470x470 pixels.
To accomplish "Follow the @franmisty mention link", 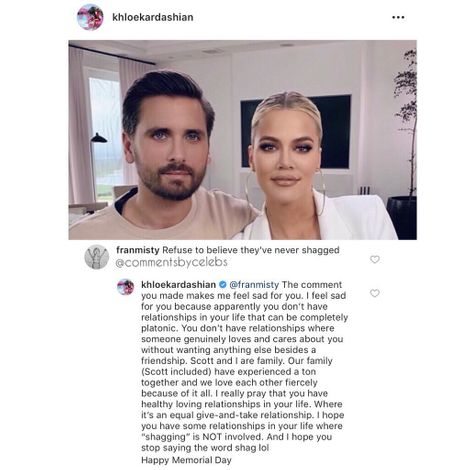I will coord(254,285).
